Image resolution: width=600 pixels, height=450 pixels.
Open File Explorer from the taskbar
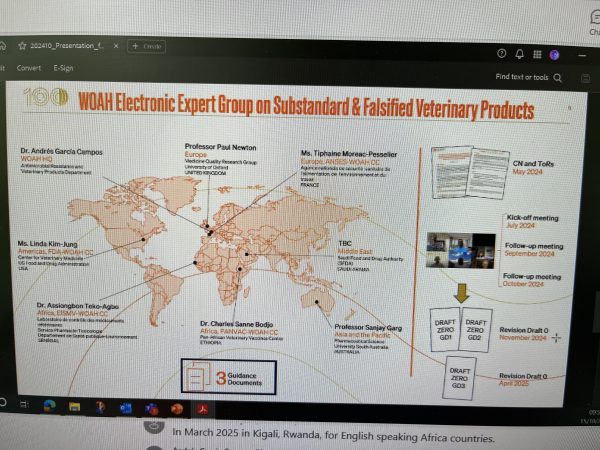[74, 407]
